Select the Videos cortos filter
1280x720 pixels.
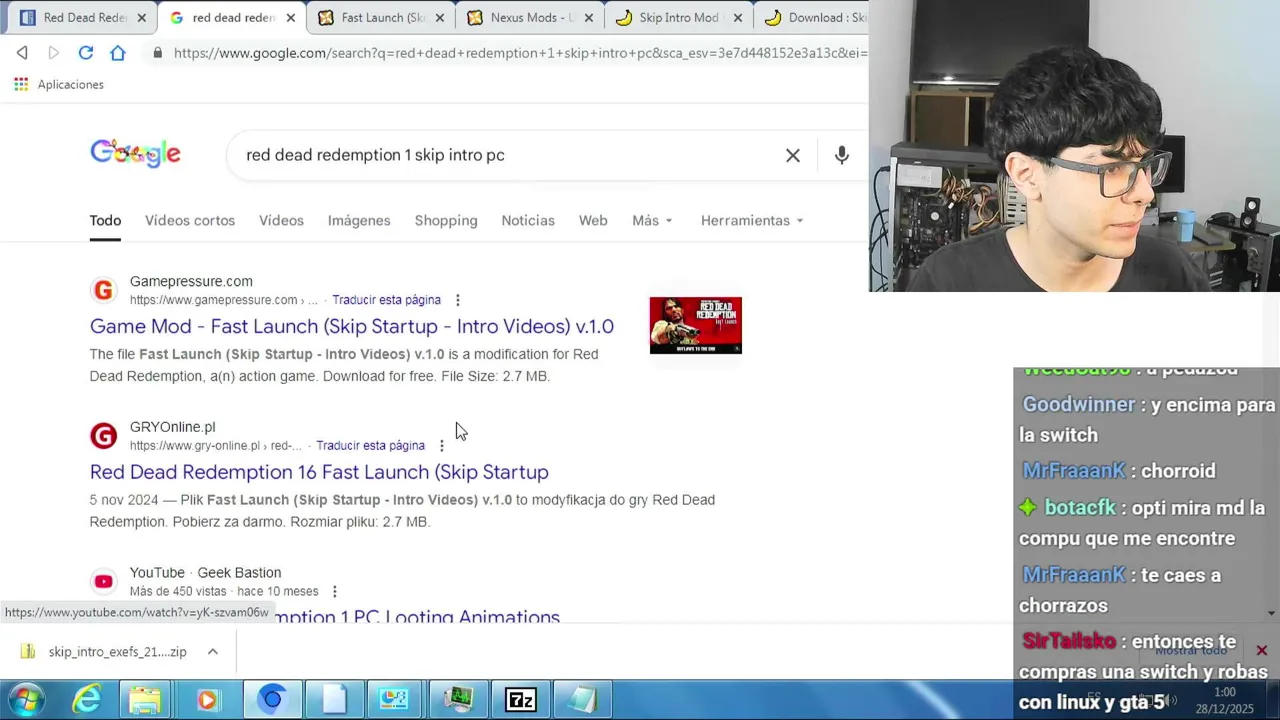coord(190,221)
